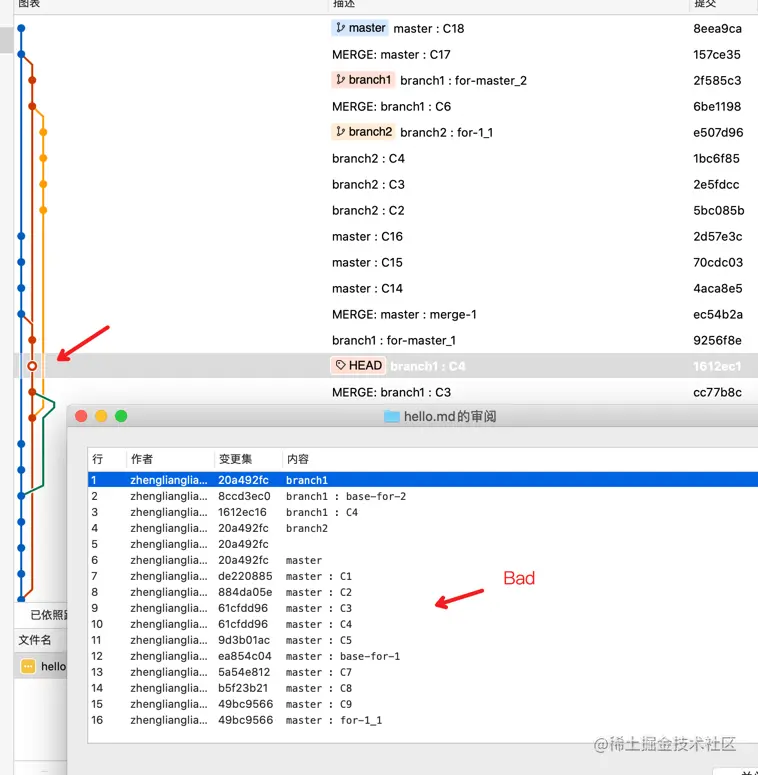Select blame line 'master : C1'
This screenshot has width=758, height=775.
pyautogui.click(x=422, y=576)
